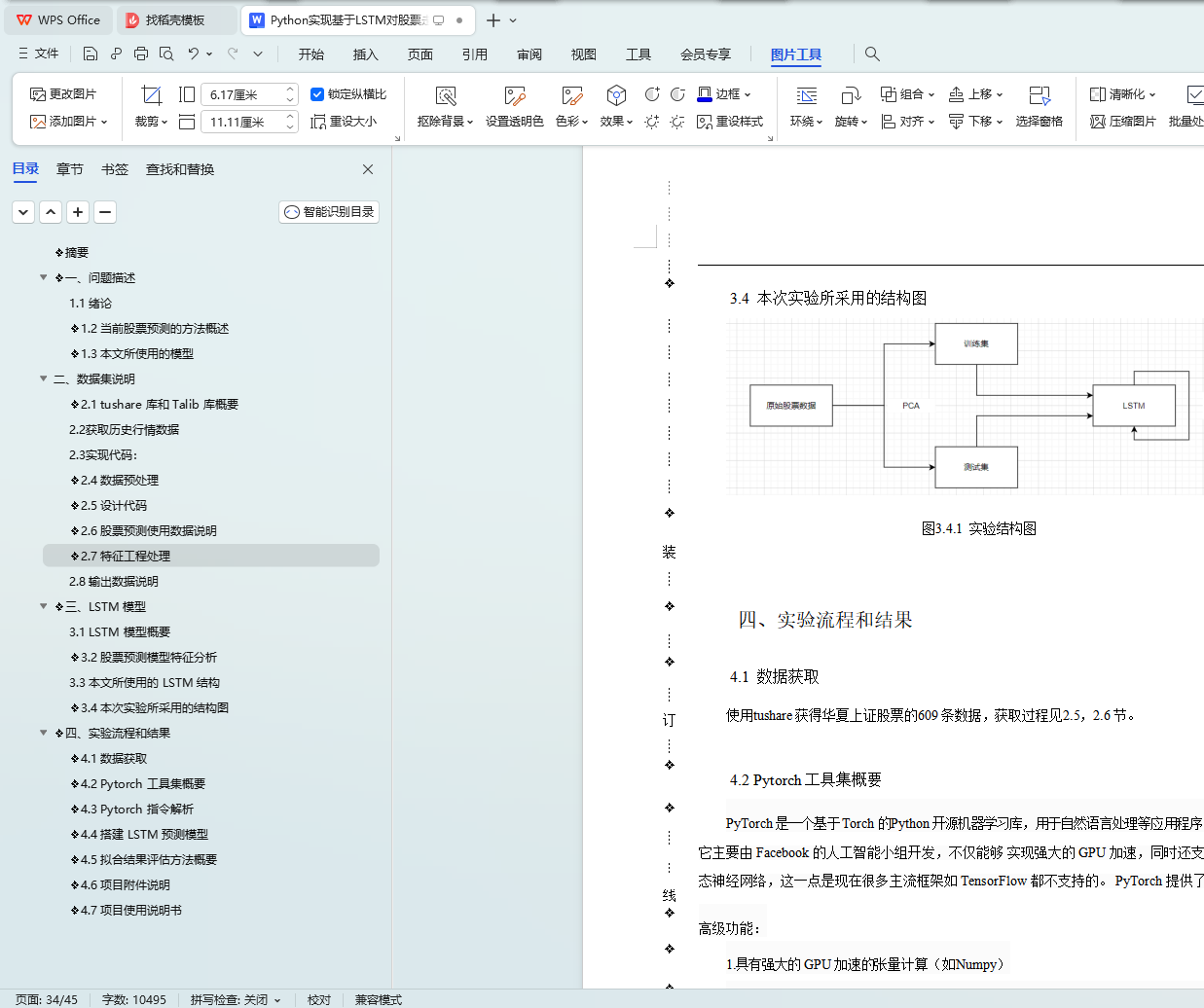Switch to the 开始 ribbon tab
The height and width of the screenshot is (1008, 1204).
click(x=311, y=54)
